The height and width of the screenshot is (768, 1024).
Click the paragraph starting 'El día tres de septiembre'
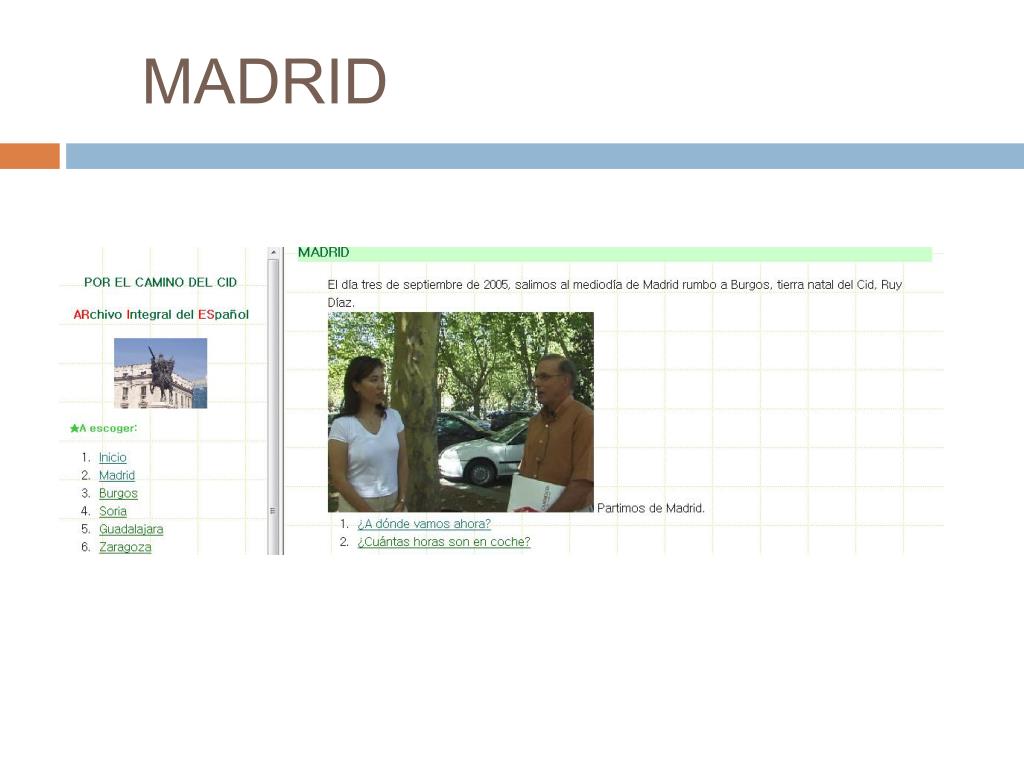point(615,293)
